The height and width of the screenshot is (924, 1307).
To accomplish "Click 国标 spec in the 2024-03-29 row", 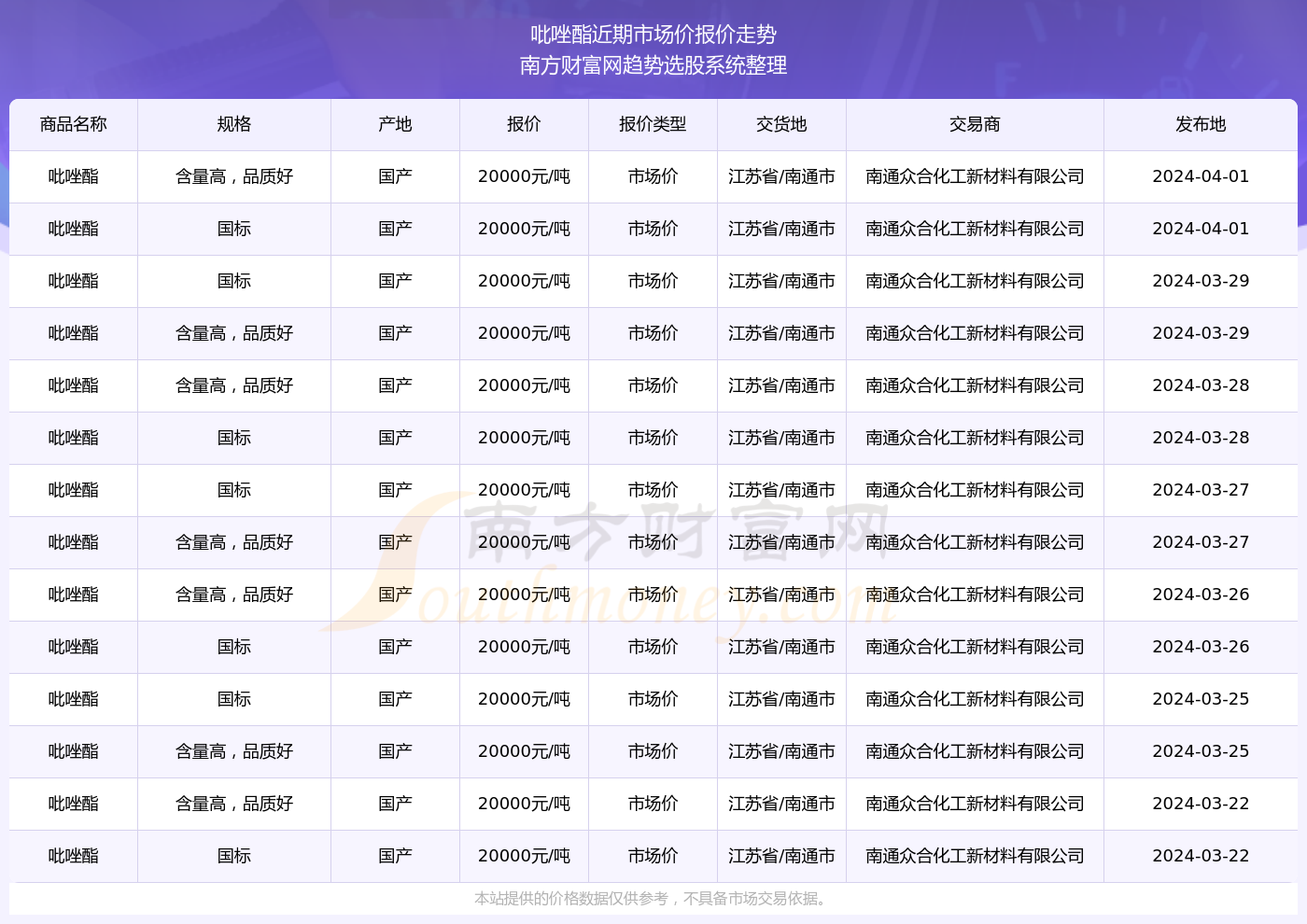I will [x=234, y=281].
